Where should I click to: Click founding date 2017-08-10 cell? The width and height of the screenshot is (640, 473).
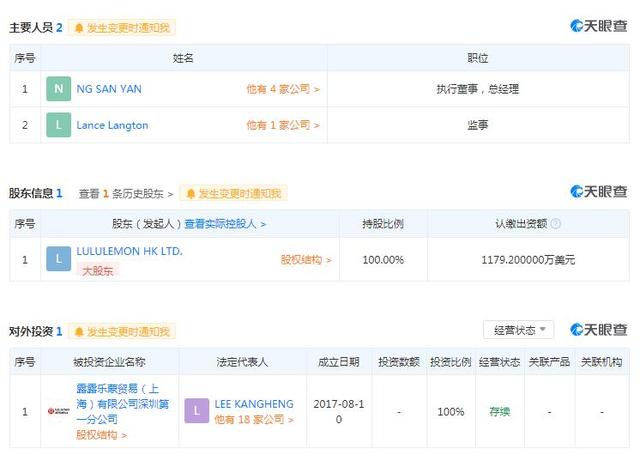click(x=339, y=411)
